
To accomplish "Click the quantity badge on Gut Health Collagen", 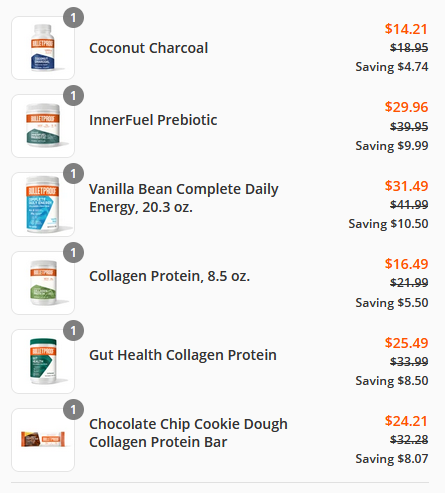I will click(x=73, y=331).
